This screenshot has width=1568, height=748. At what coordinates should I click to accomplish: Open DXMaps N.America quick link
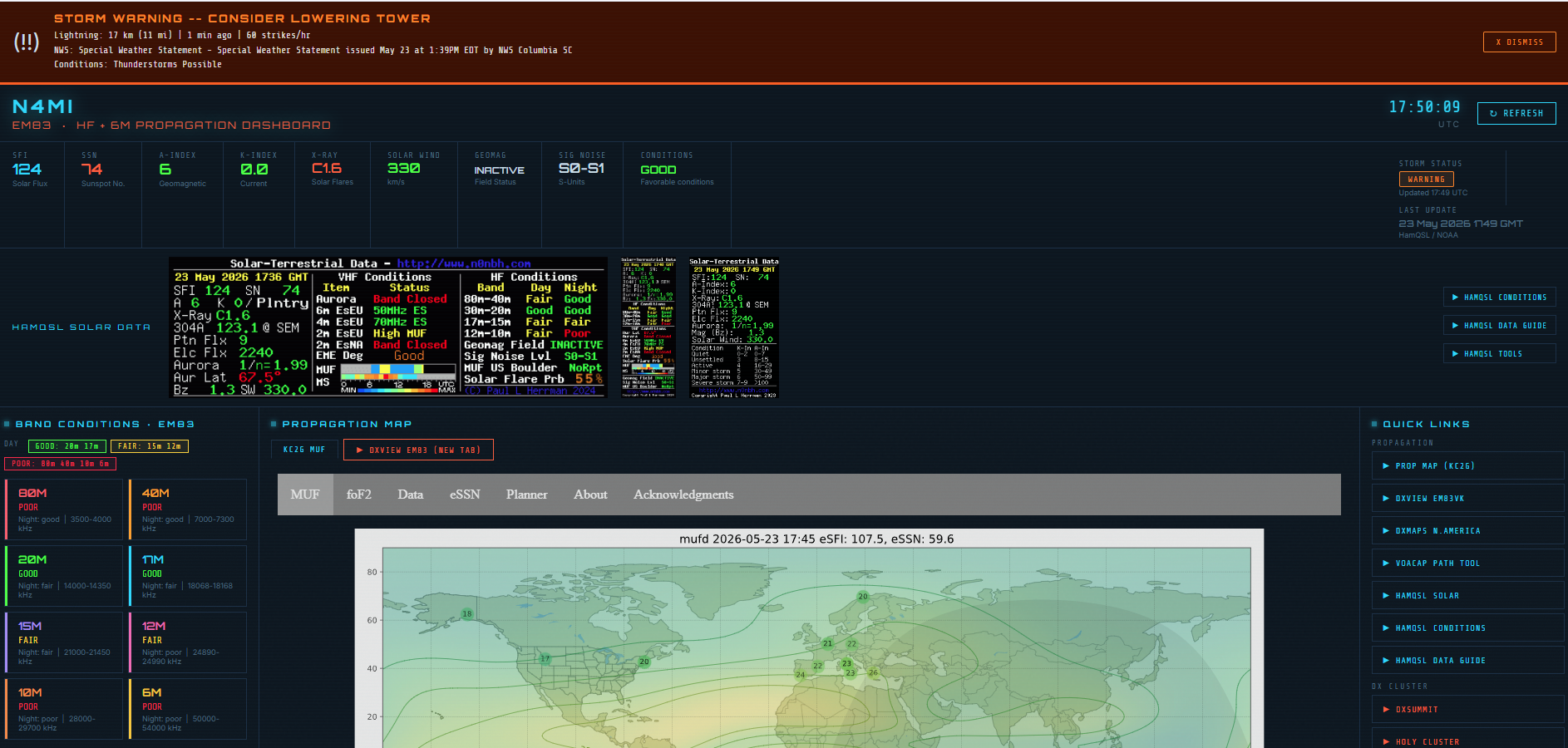coord(1467,530)
